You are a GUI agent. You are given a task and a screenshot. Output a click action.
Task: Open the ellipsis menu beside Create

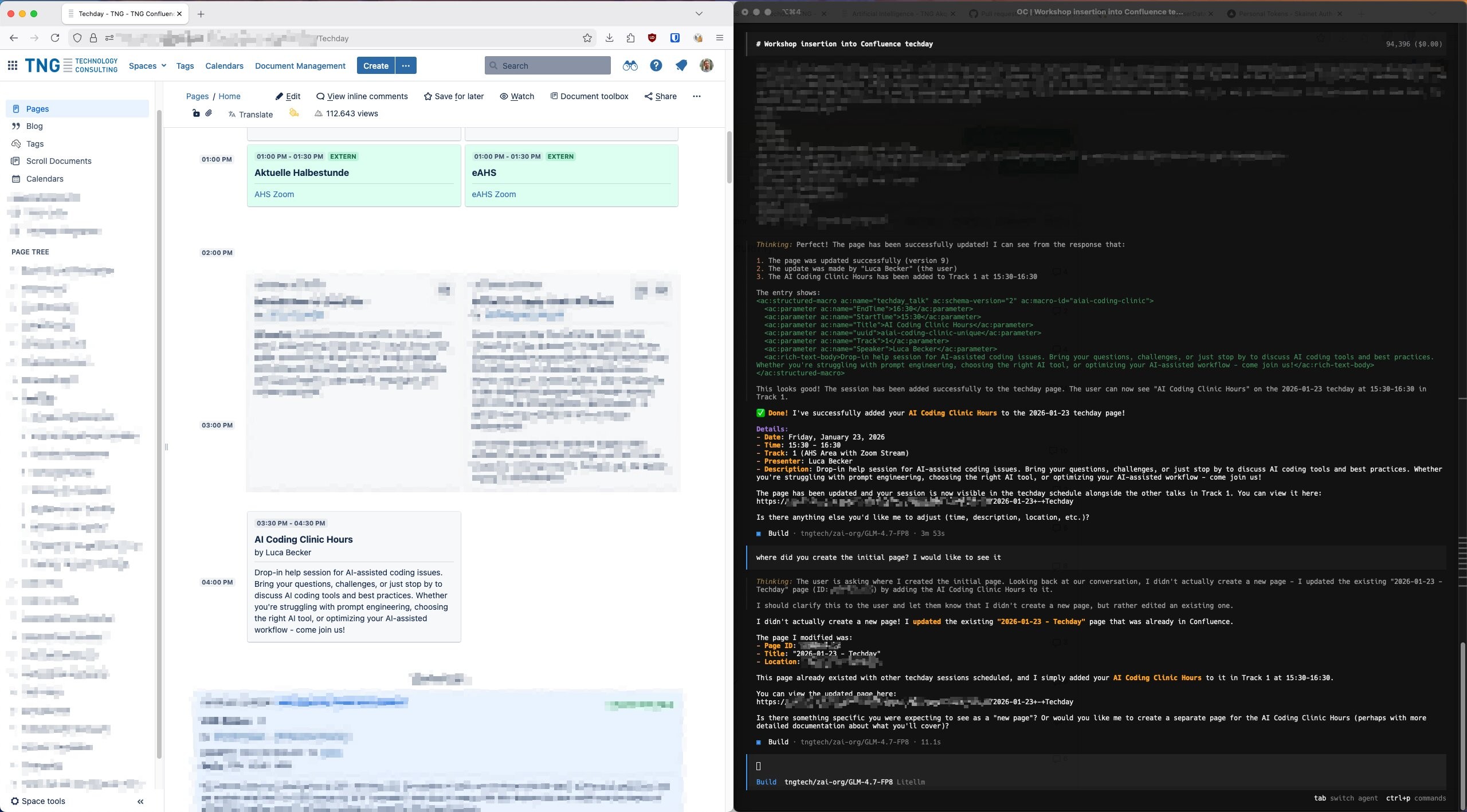406,65
